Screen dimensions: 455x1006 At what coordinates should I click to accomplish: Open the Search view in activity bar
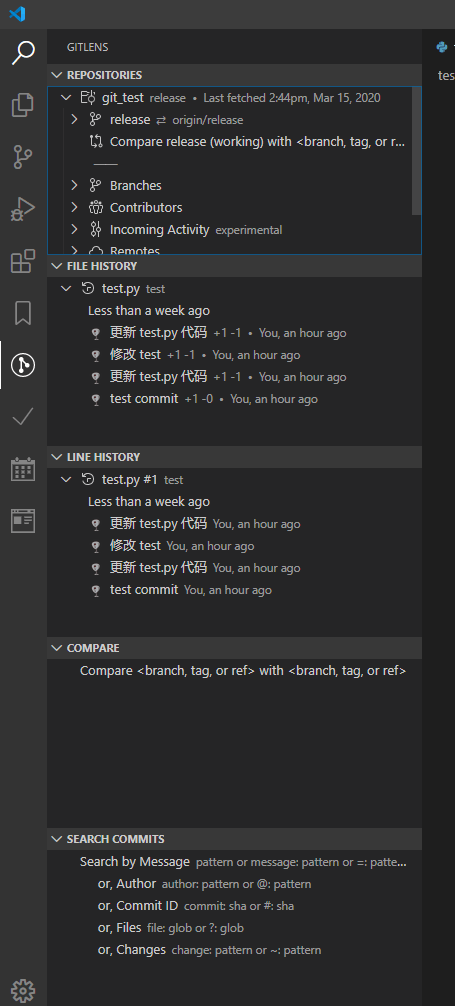coord(23,52)
